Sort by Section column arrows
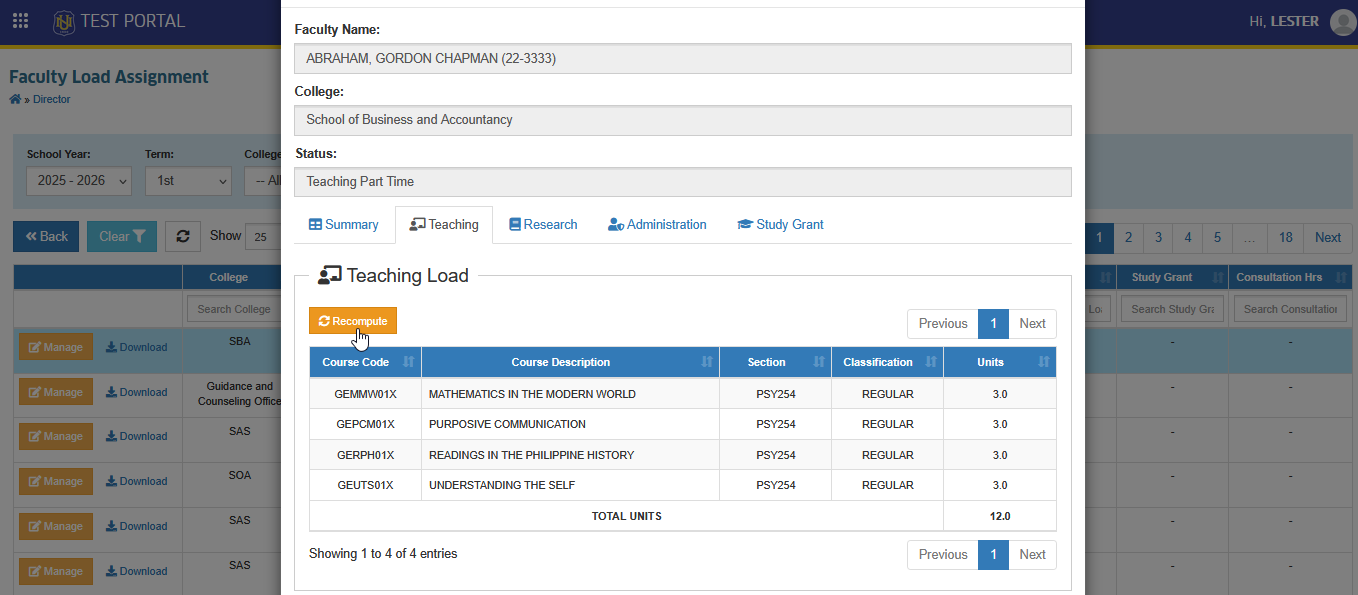This screenshot has height=595, width=1358. [x=819, y=362]
